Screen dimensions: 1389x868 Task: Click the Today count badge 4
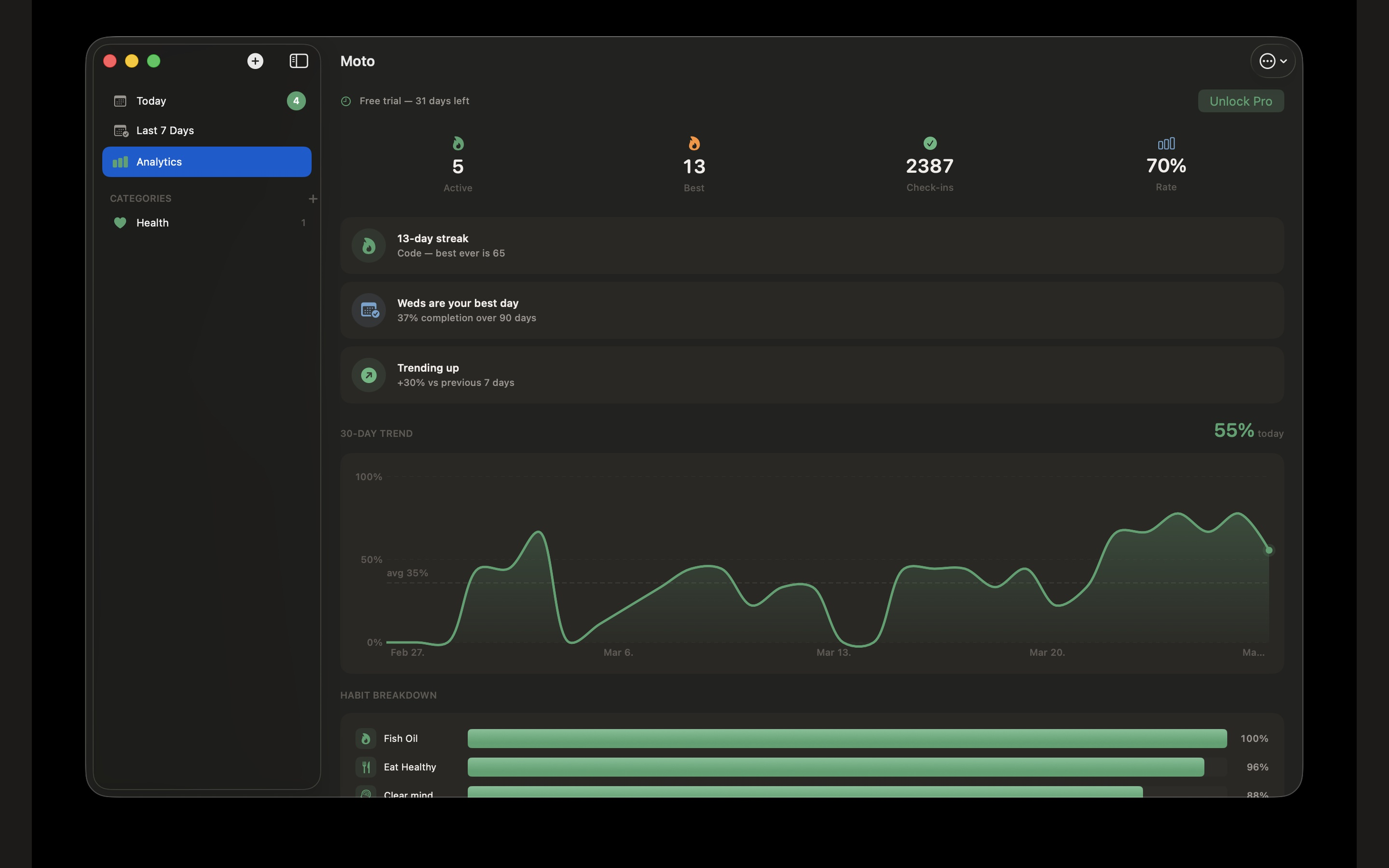(296, 101)
